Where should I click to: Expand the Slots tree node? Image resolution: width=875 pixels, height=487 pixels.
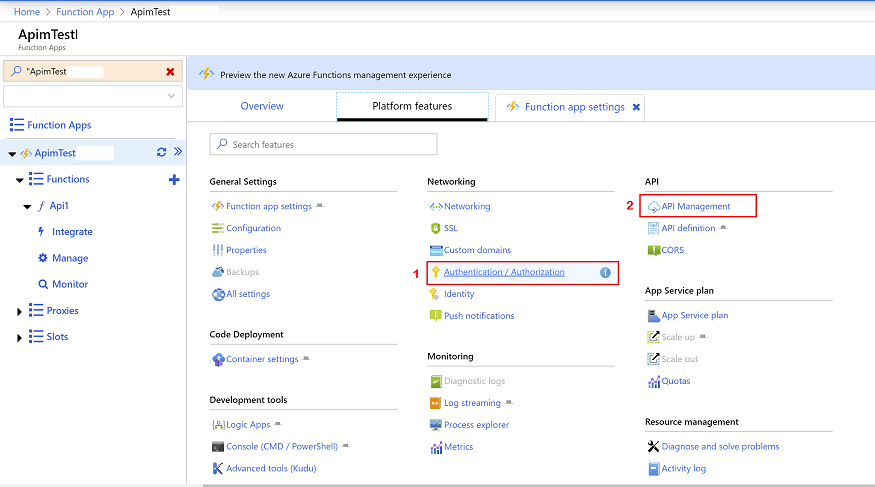19,337
